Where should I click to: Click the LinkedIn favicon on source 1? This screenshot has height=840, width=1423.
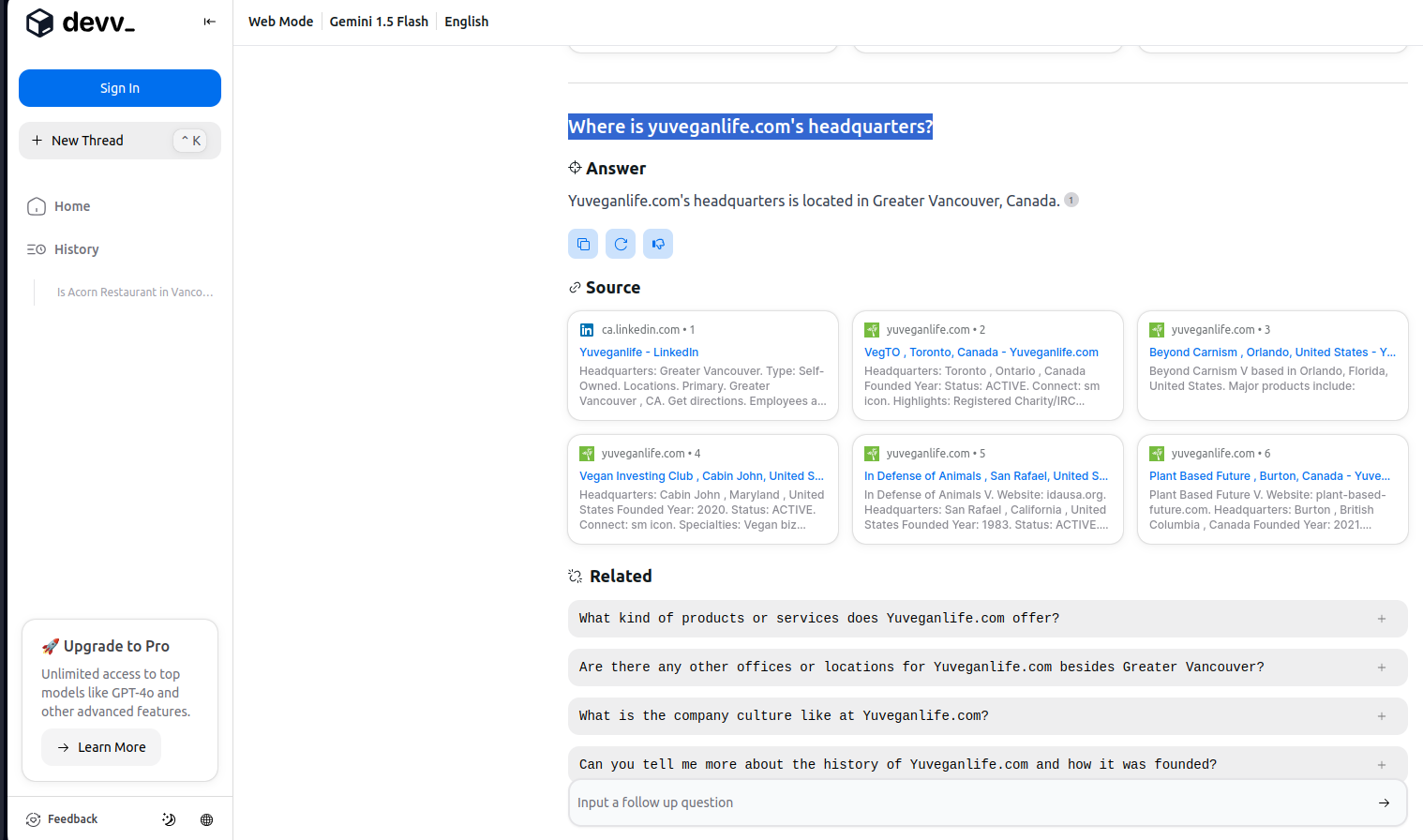587,330
